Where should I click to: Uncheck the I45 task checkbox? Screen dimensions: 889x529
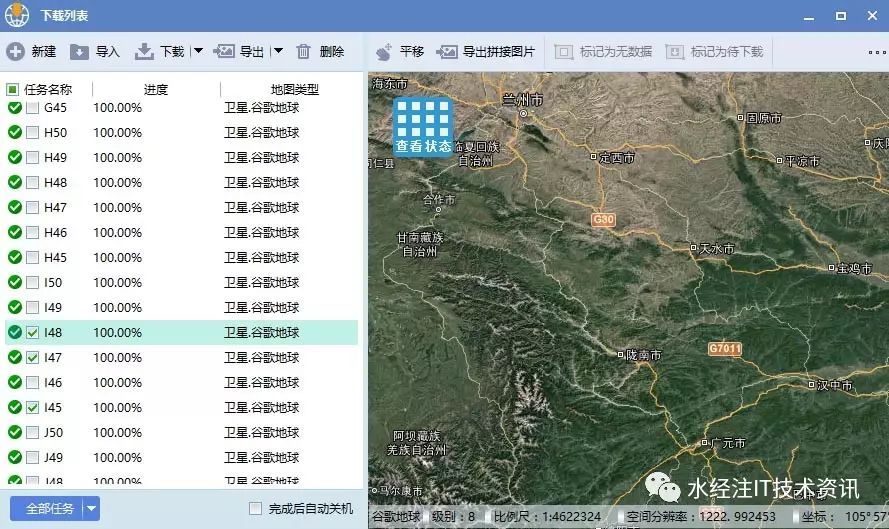click(x=32, y=408)
